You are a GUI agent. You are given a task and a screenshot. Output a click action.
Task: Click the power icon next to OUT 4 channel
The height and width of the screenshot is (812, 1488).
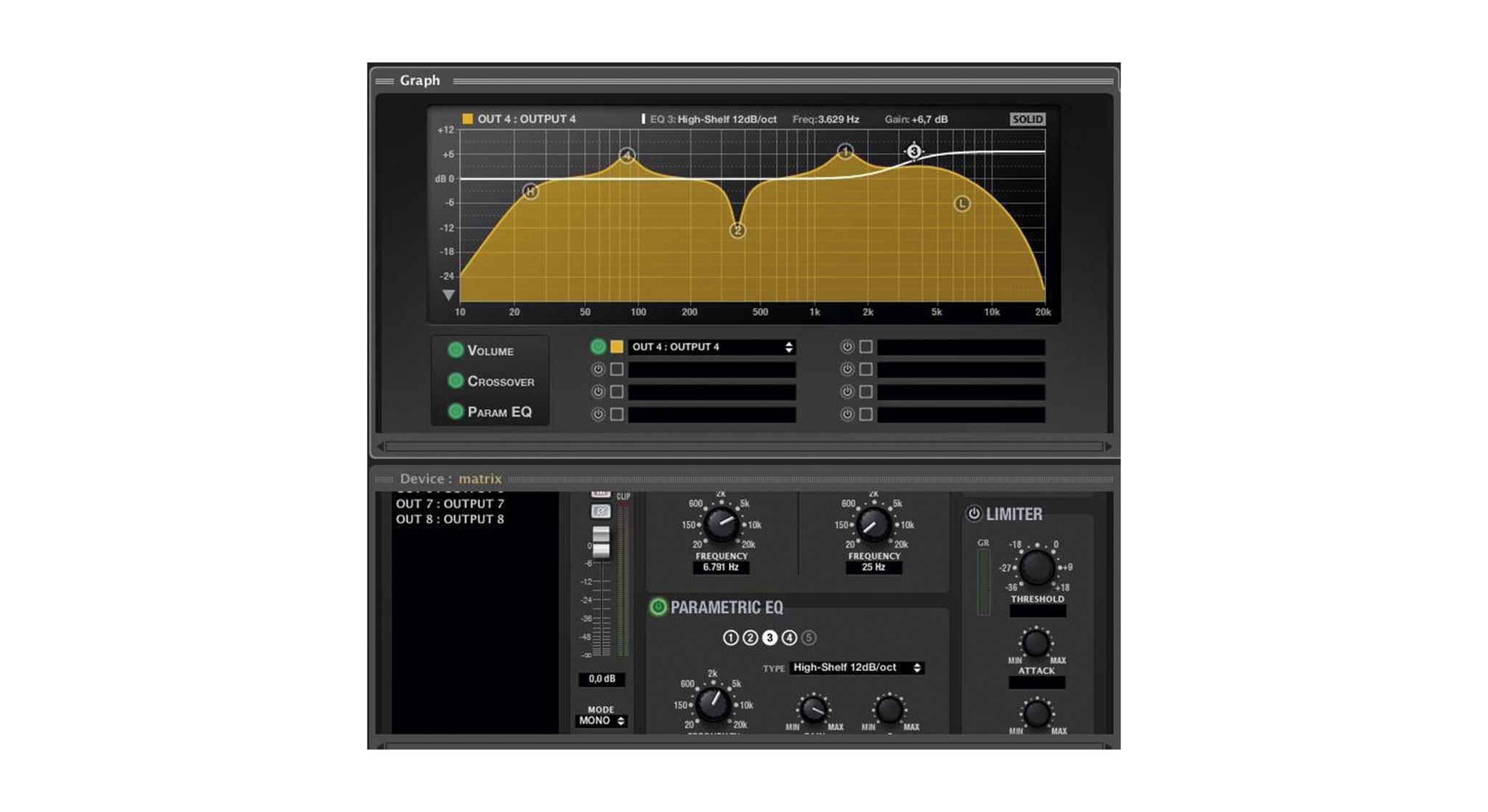597,347
